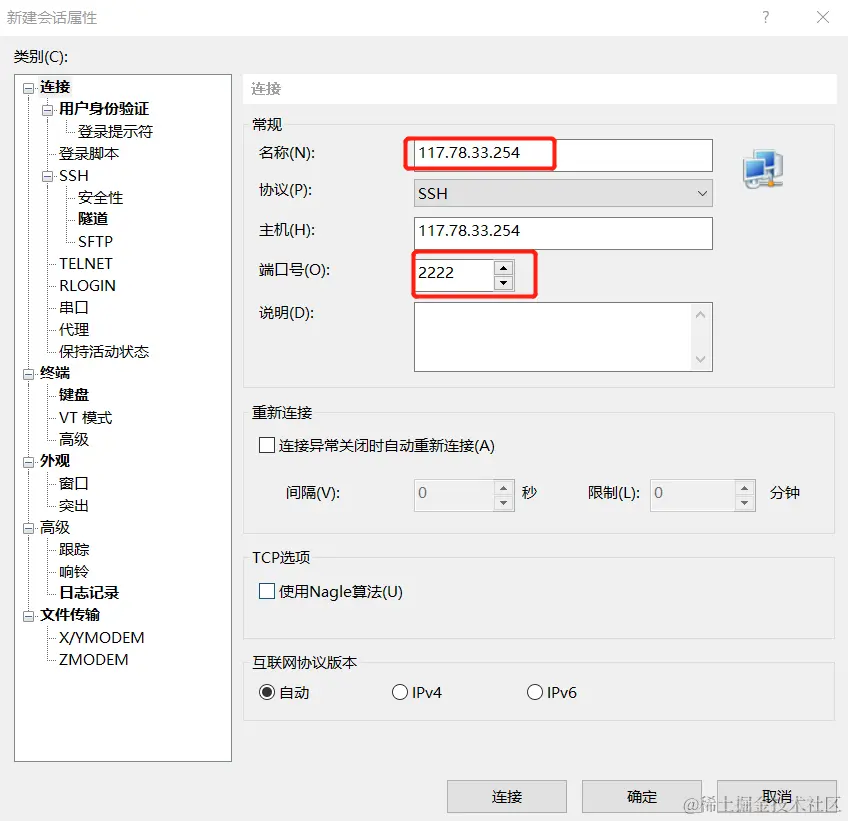
Task: Select the IPv4 radio button
Action: pyautogui.click(x=400, y=692)
